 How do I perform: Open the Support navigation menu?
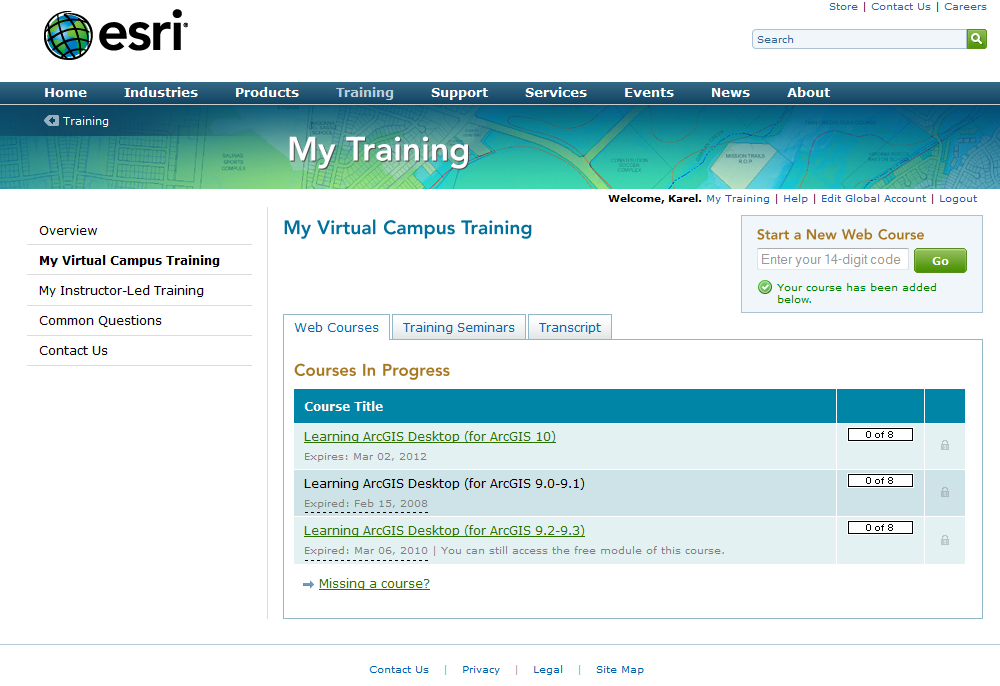click(459, 92)
